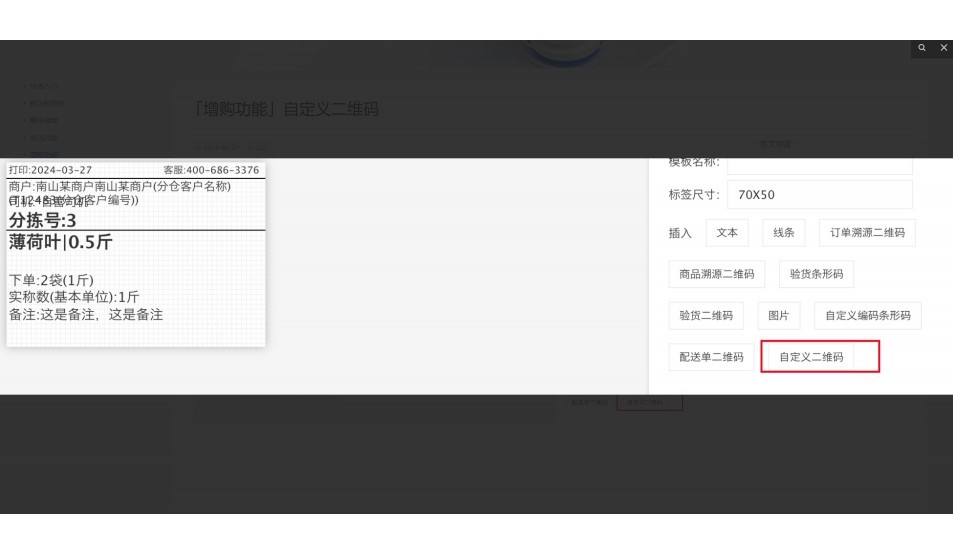Image resolution: width=953 pixels, height=554 pixels.
Task: Click the 标签尺寸 field showing 70X50
Action: click(819, 194)
